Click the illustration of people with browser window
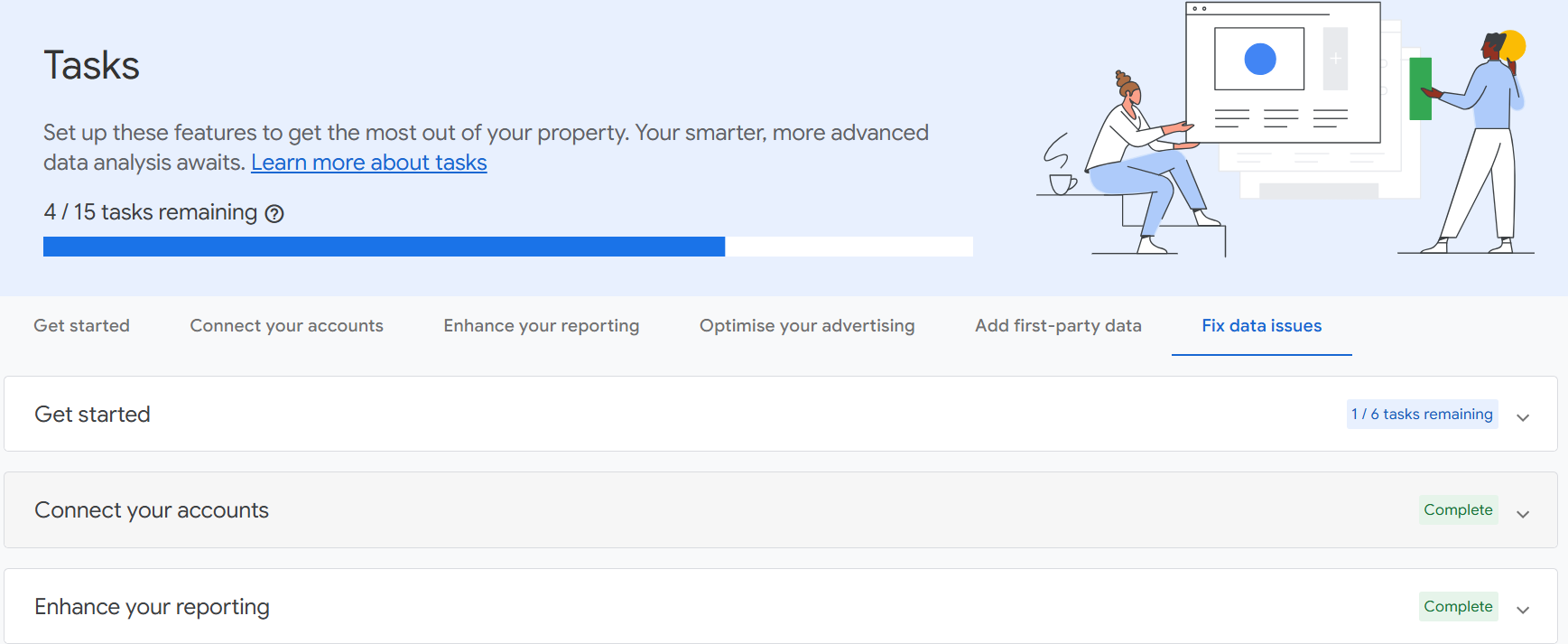The image size is (1568, 644). [1285, 129]
